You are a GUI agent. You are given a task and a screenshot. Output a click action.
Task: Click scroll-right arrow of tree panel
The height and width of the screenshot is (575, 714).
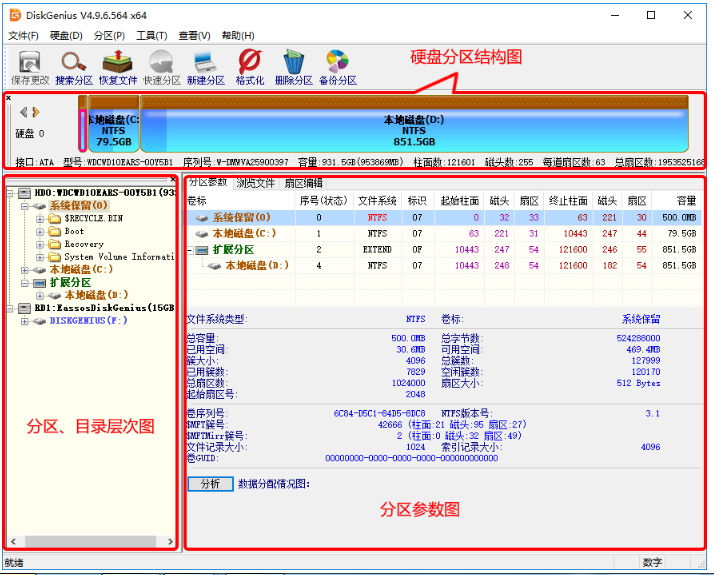point(170,541)
